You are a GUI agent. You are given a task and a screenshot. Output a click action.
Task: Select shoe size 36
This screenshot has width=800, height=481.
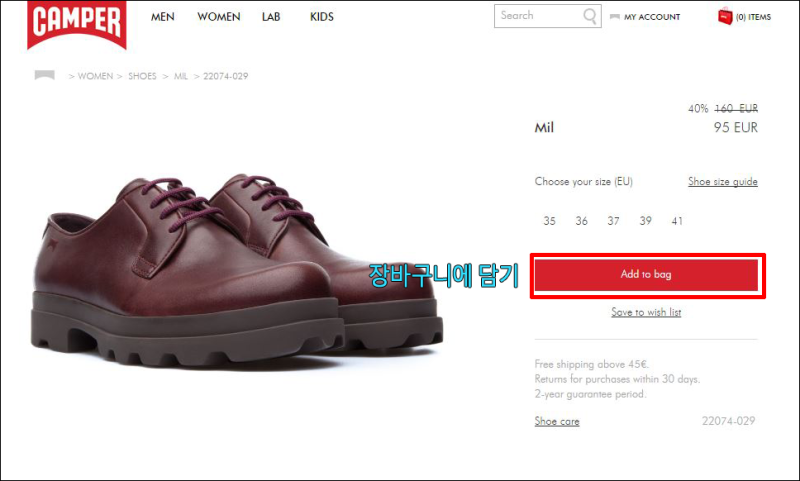[x=581, y=221]
